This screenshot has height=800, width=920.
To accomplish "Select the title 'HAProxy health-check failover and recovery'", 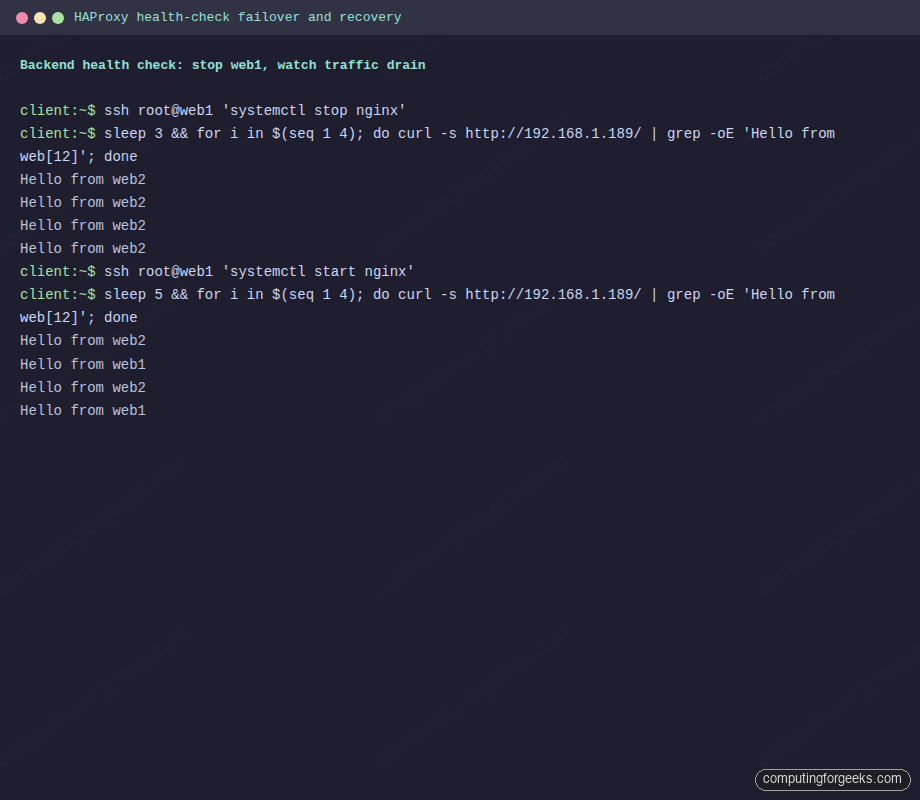I will click(x=237, y=17).
